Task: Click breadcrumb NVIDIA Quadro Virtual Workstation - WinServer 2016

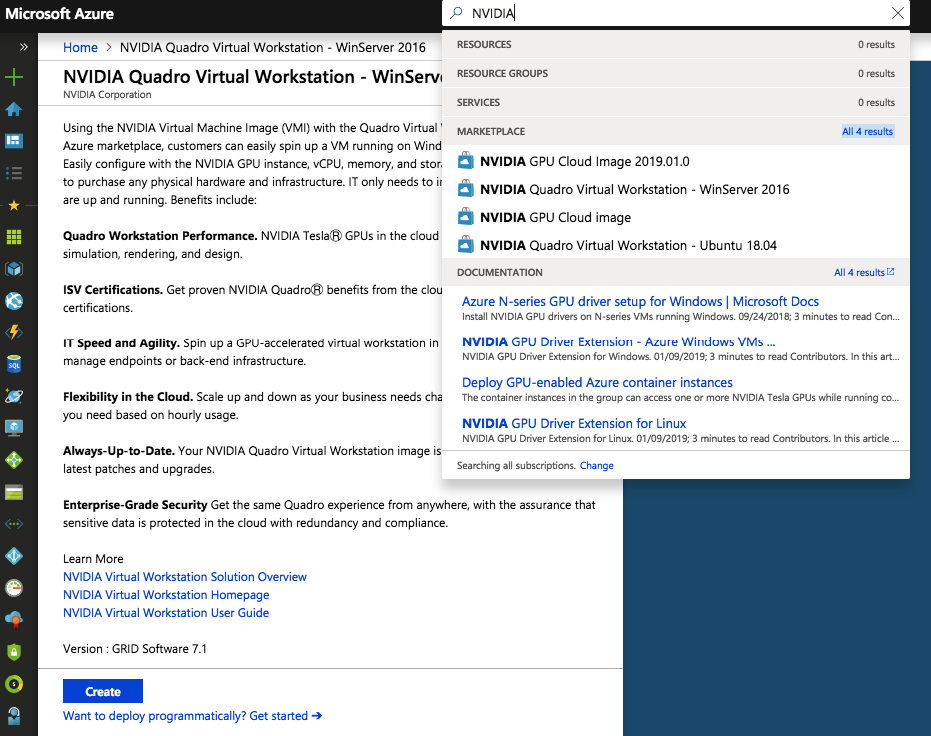Action: pos(273,47)
